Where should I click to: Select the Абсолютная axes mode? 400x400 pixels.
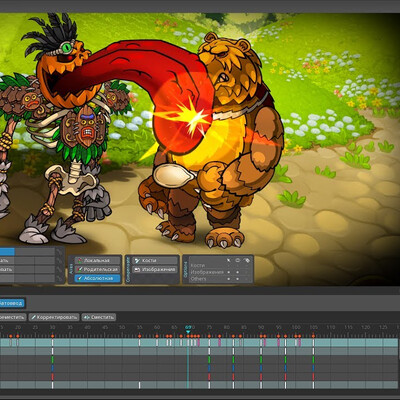tap(98, 278)
